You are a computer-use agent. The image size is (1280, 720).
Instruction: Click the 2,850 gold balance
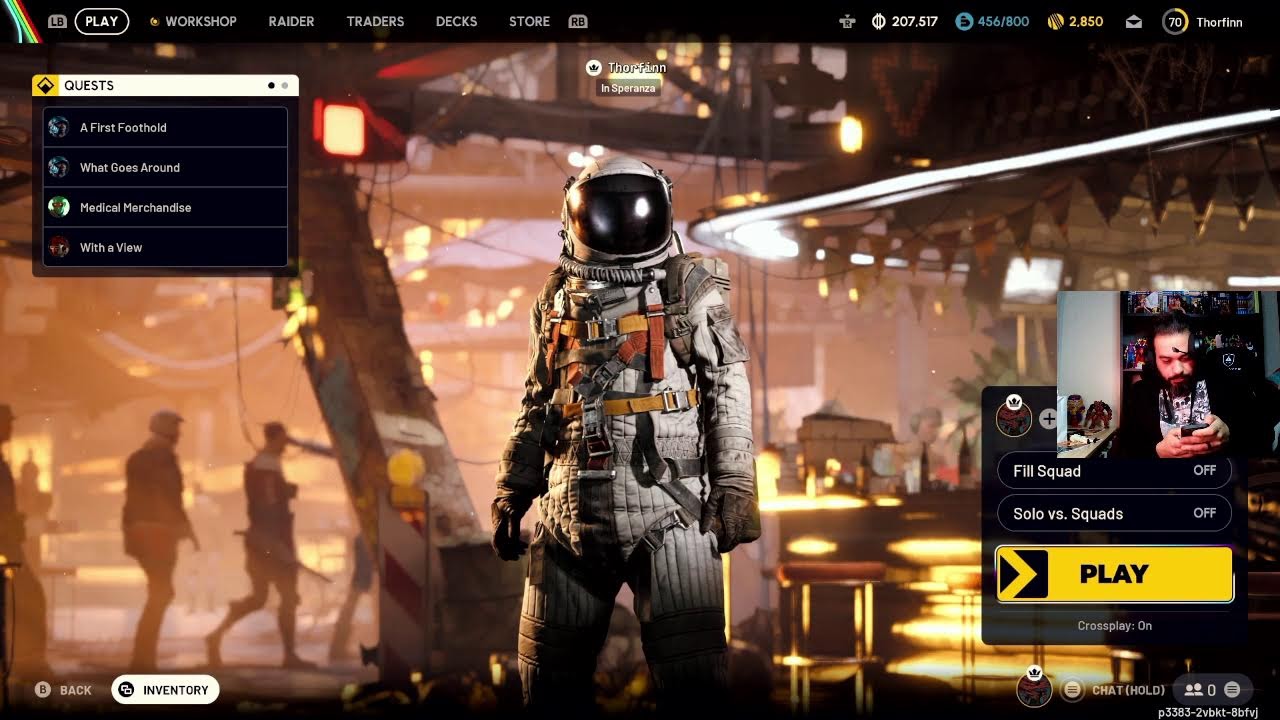point(1086,21)
